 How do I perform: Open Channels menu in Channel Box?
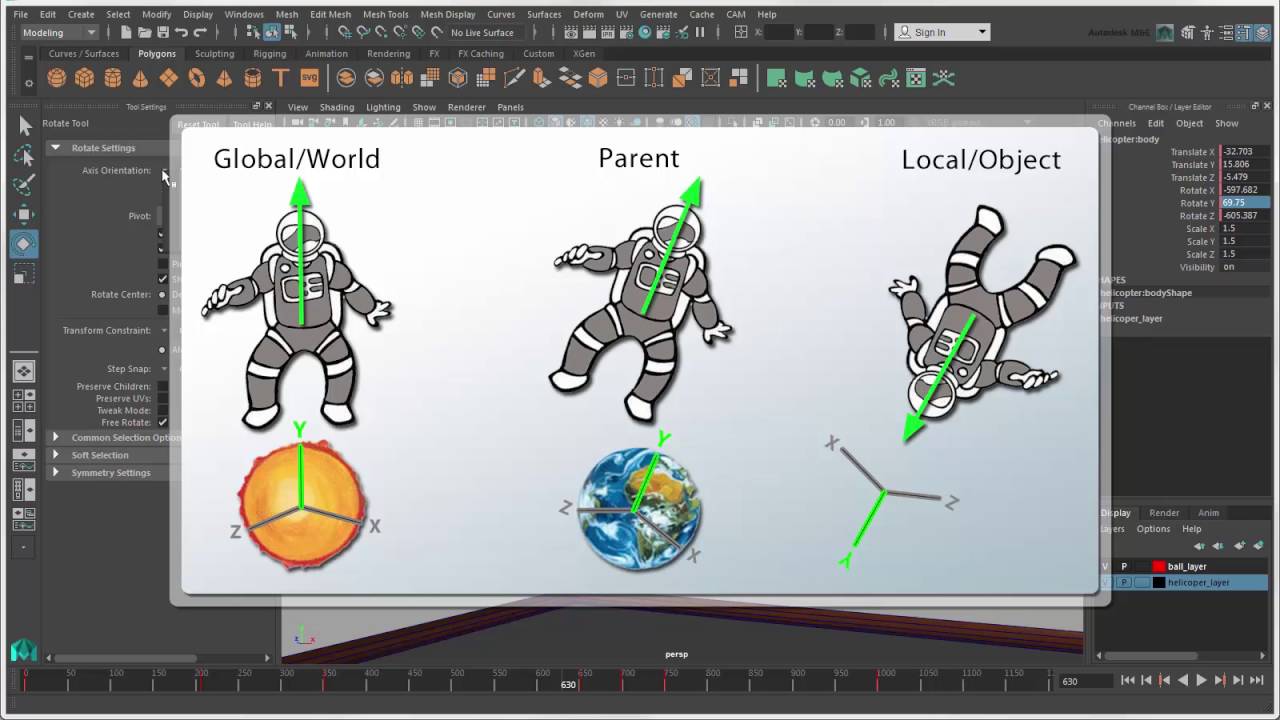click(x=1117, y=123)
